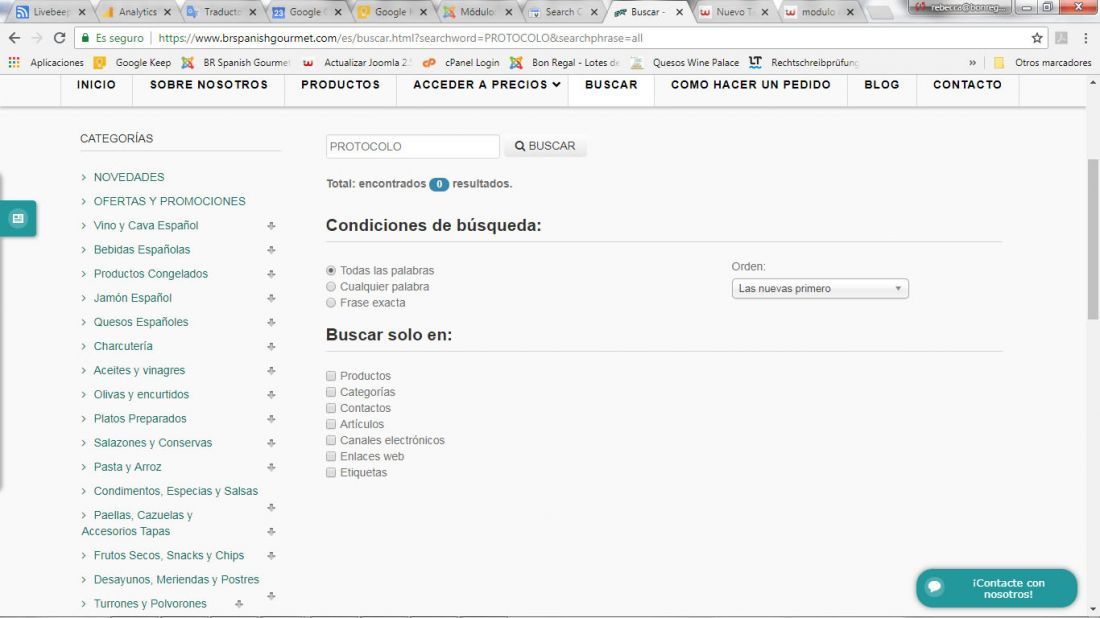
Task: Open the COMO HACER UN PEDIDO menu item
Action: point(751,85)
